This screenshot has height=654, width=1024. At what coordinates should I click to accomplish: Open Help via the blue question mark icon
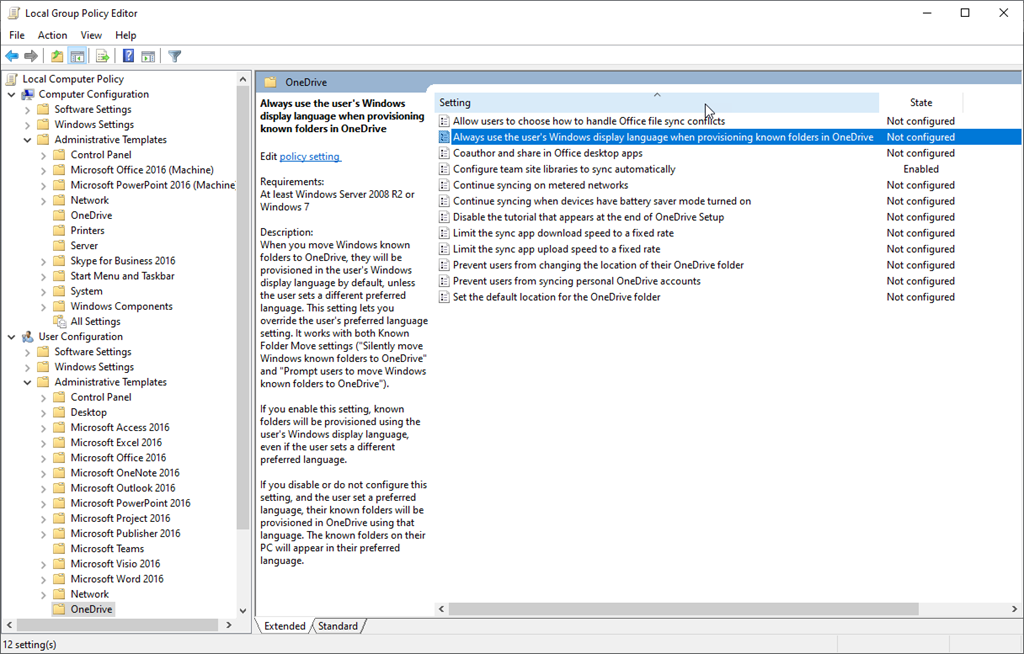[x=128, y=56]
